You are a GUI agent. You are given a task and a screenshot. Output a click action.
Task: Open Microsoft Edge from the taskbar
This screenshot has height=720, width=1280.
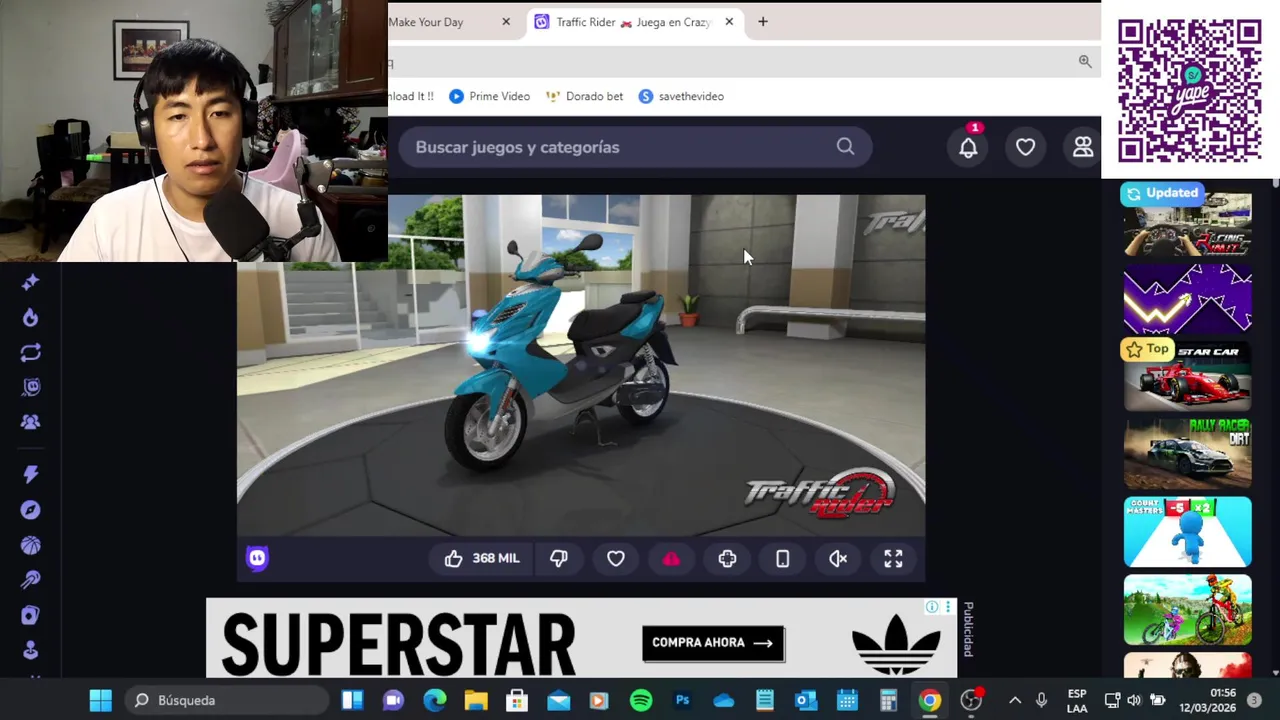434,700
